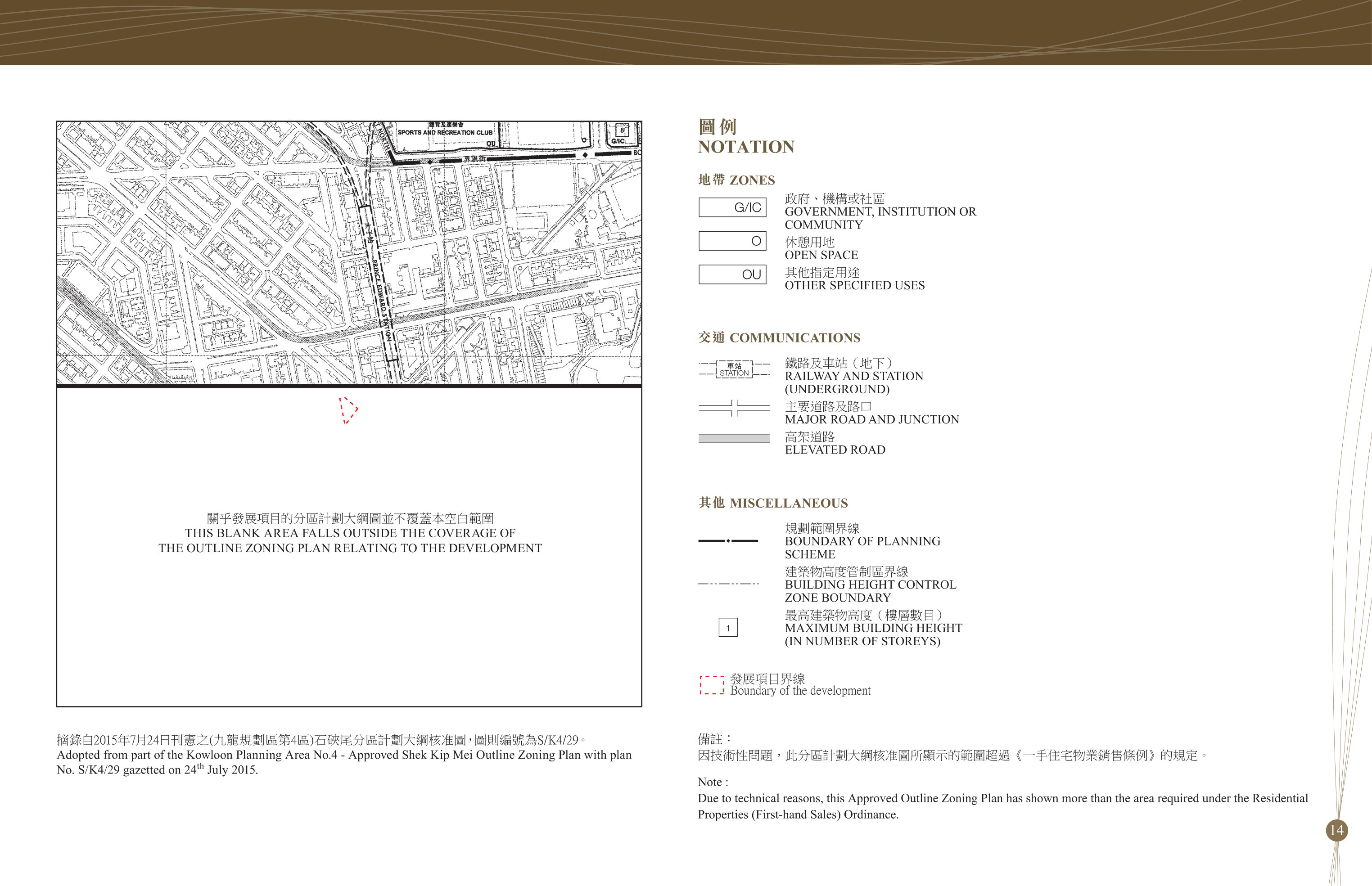
Task: Click the Open Space 'O' legend box
Action: pos(732,241)
